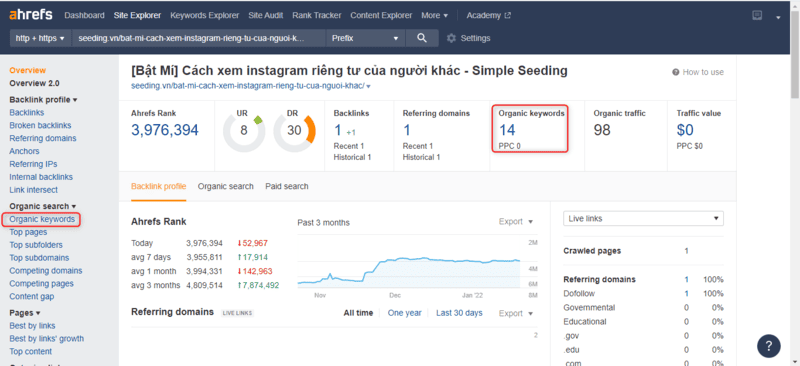Open Competing pages in sidebar
The width and height of the screenshot is (800, 366).
41,284
